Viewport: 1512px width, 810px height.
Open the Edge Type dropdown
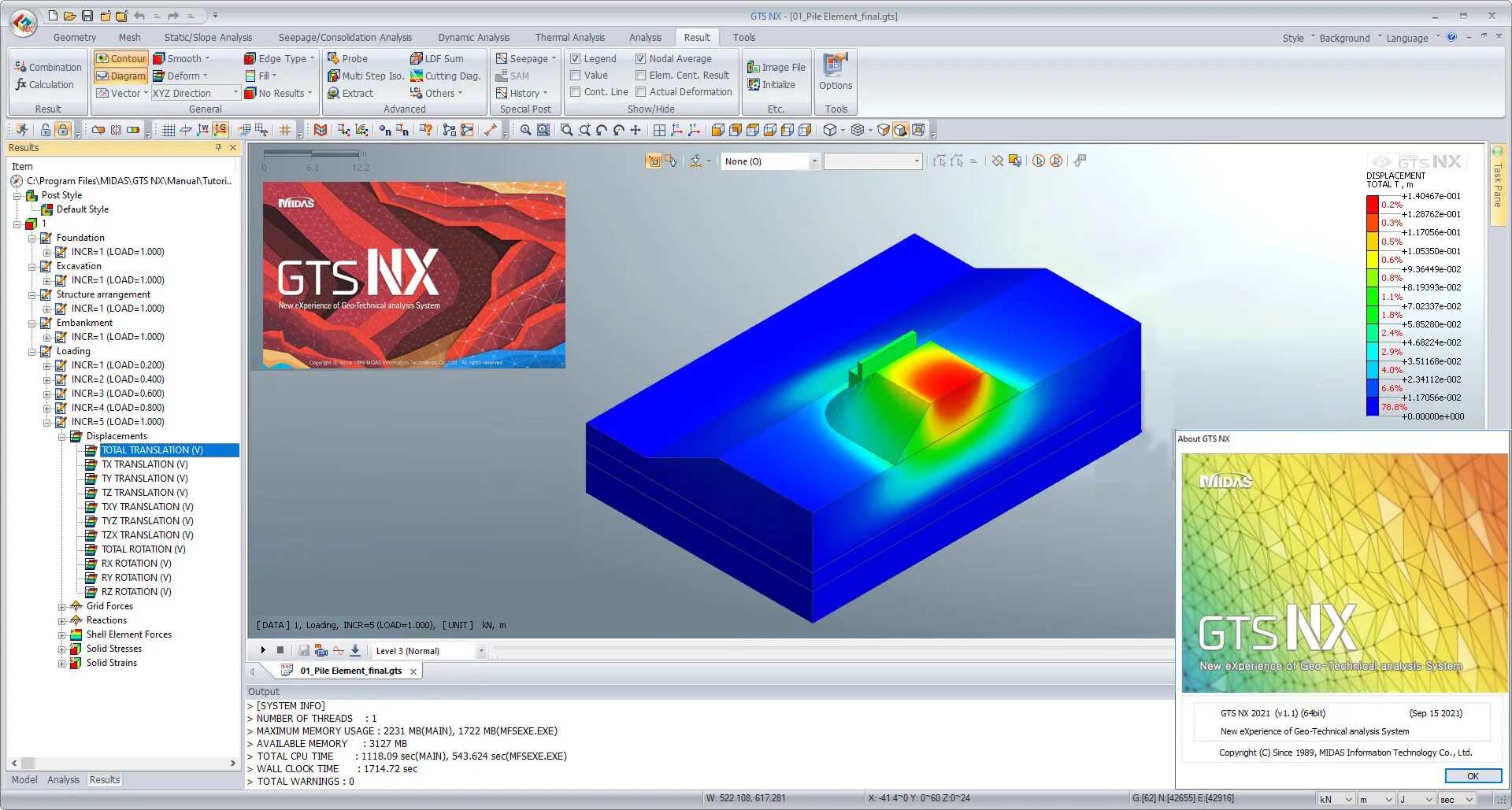(x=280, y=58)
